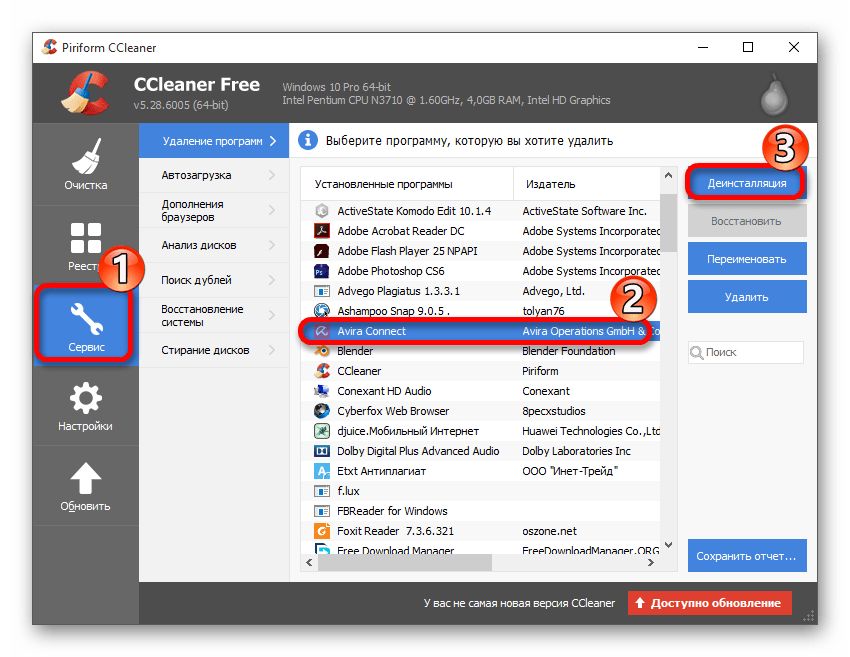Click Доступно обновление red button
Image resolution: width=850 pixels, height=657 pixels.
coord(709,603)
